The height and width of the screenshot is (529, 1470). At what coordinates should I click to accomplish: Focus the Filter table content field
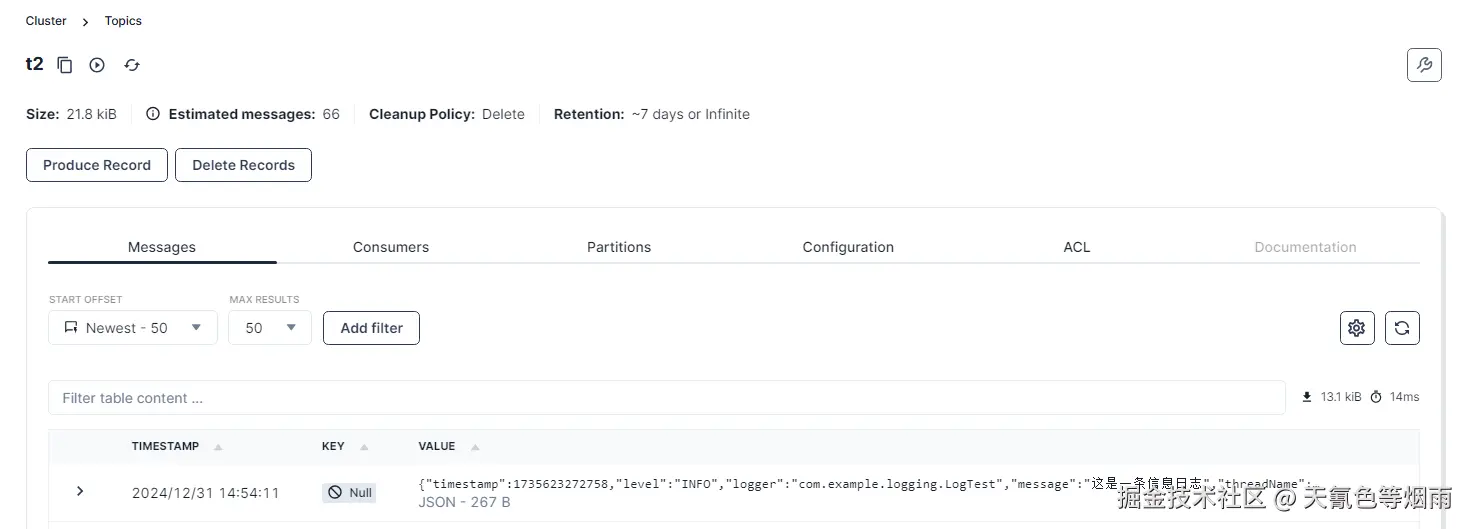(666, 398)
